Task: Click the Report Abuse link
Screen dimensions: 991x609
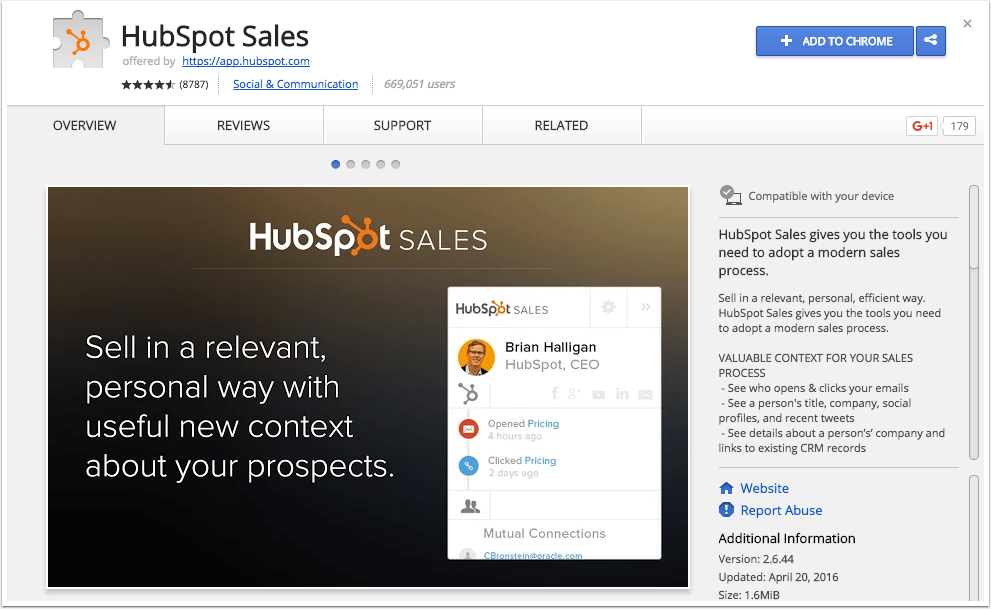Action: point(780,510)
